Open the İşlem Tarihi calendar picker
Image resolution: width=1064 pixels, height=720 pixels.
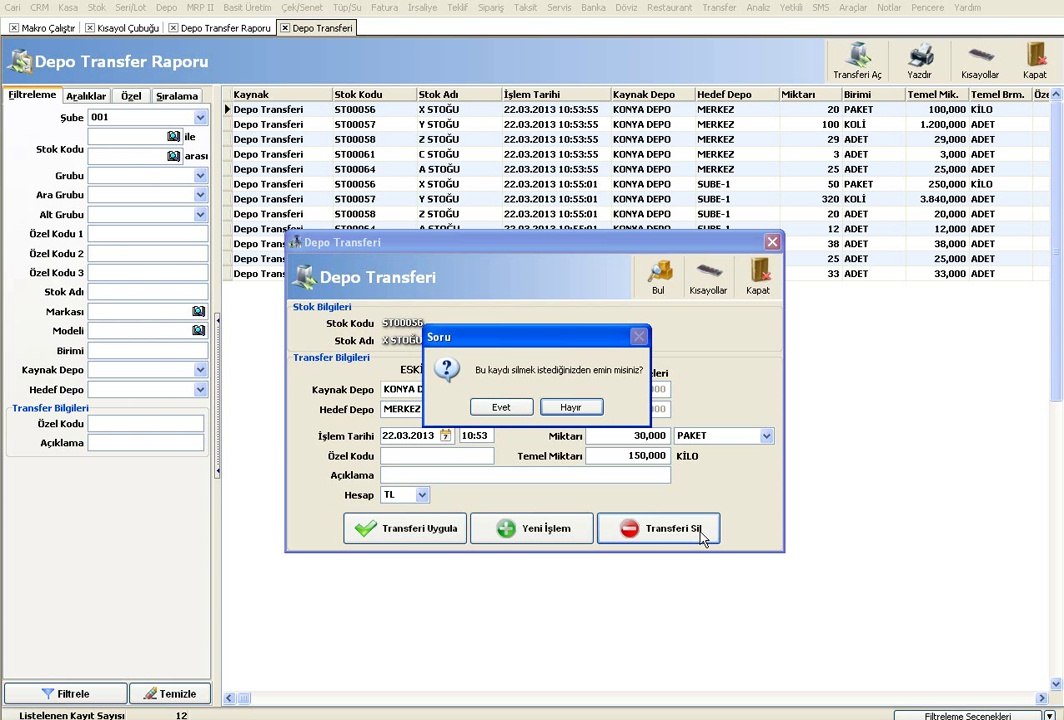point(445,436)
